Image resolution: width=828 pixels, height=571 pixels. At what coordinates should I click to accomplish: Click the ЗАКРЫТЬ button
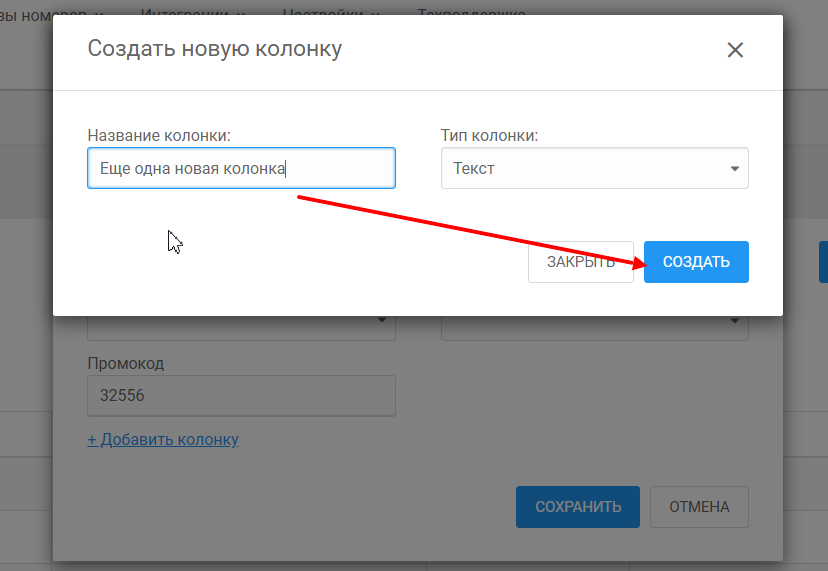[x=581, y=262]
